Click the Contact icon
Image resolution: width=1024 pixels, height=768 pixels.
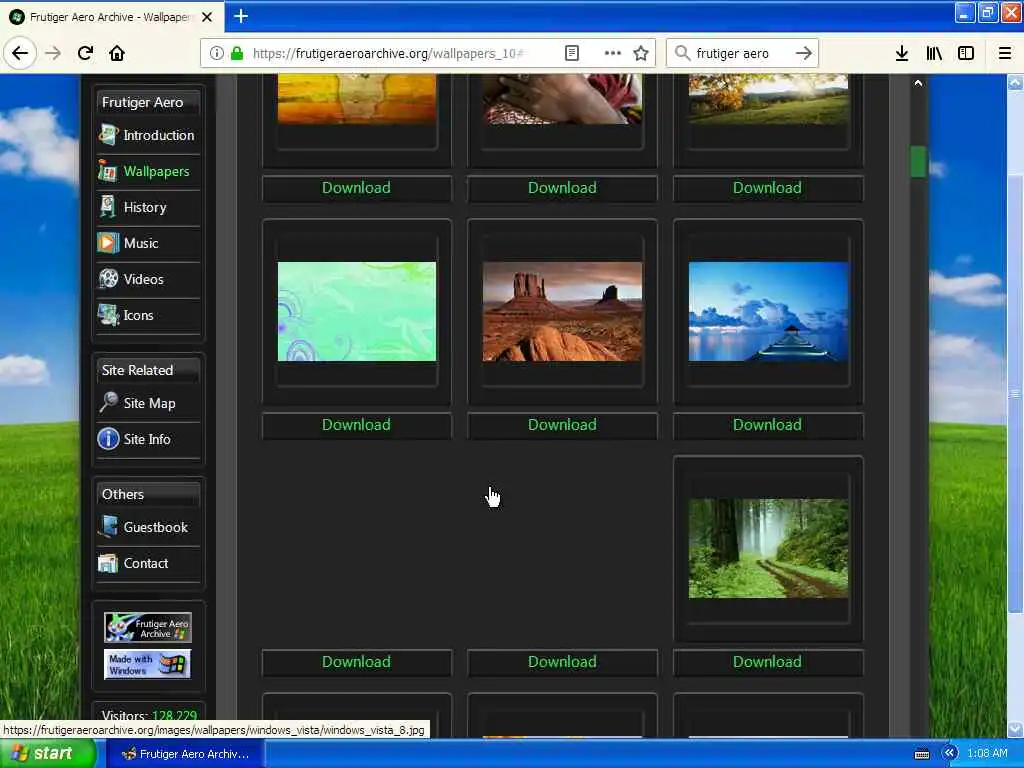[x=108, y=563]
